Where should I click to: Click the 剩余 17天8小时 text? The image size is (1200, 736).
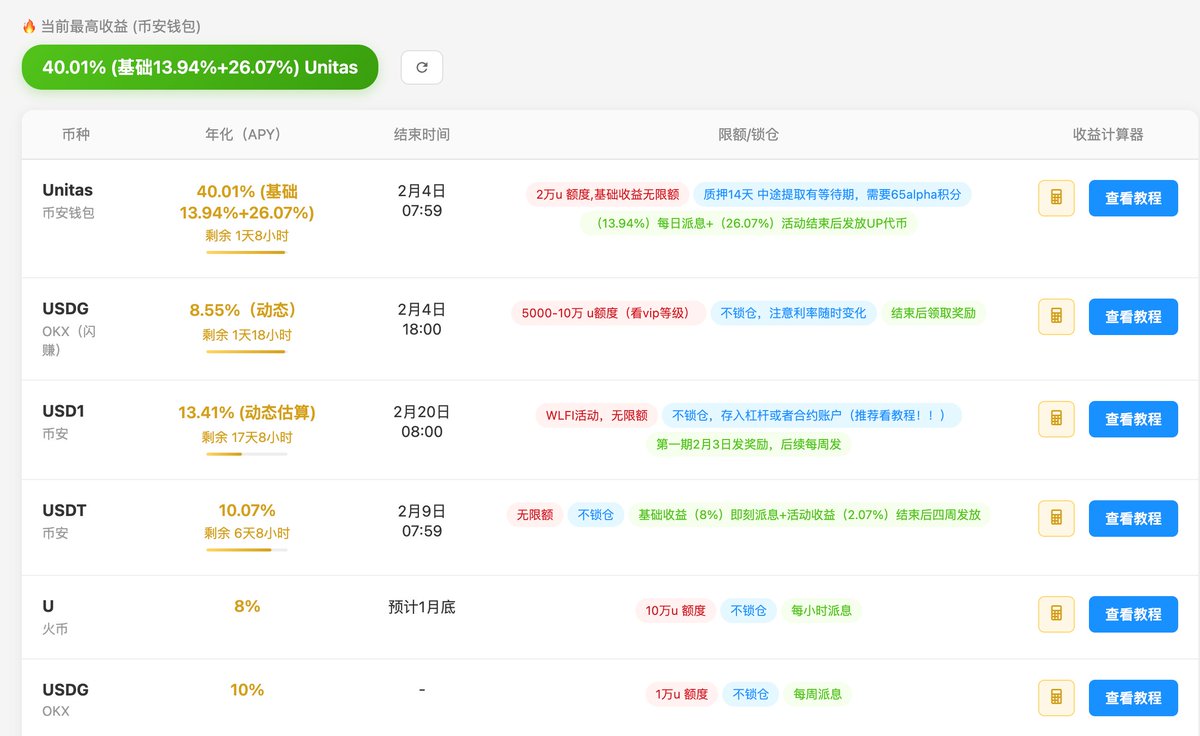(x=246, y=437)
